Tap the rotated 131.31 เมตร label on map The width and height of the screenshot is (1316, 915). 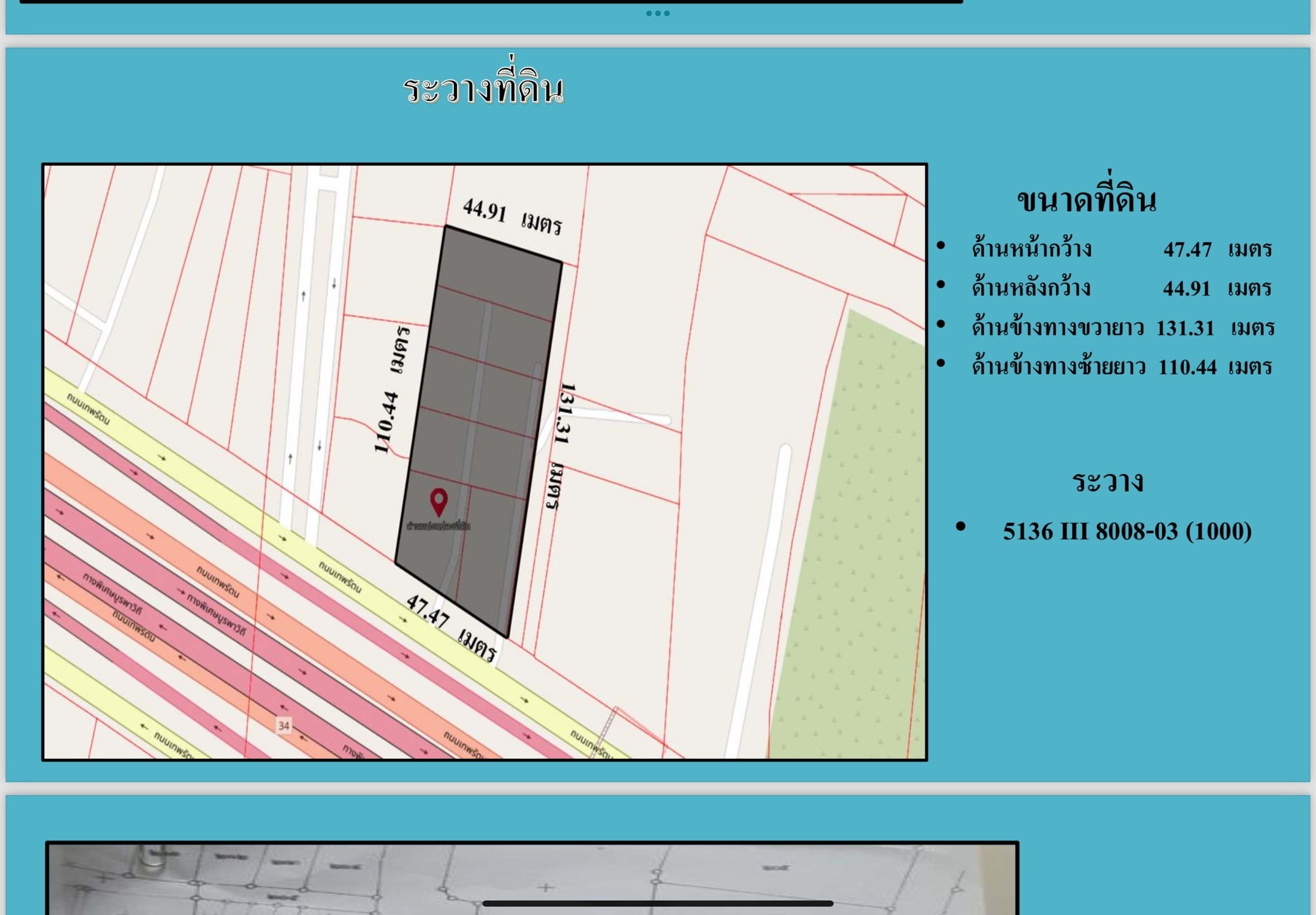[x=561, y=446]
